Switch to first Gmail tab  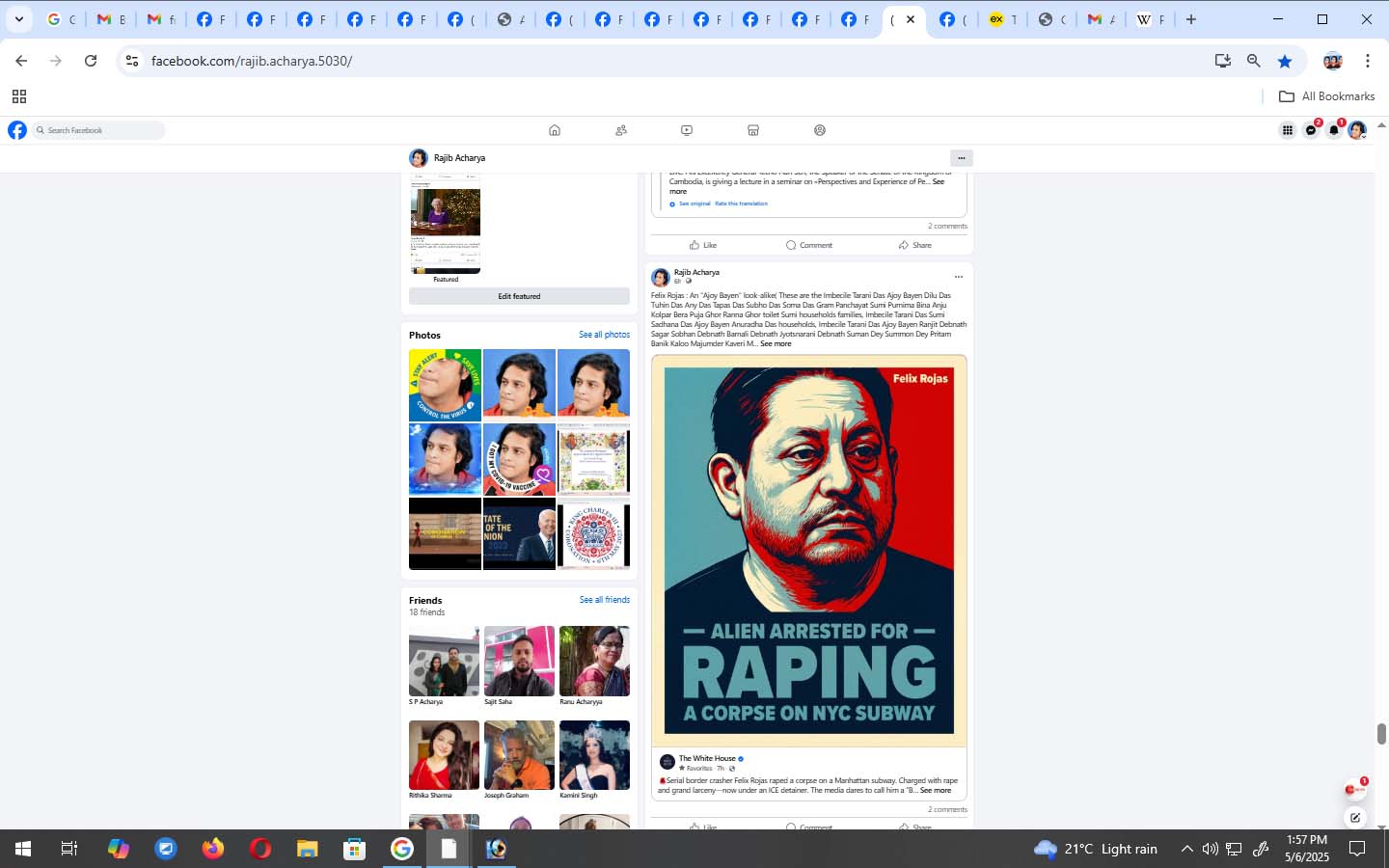(x=110, y=19)
